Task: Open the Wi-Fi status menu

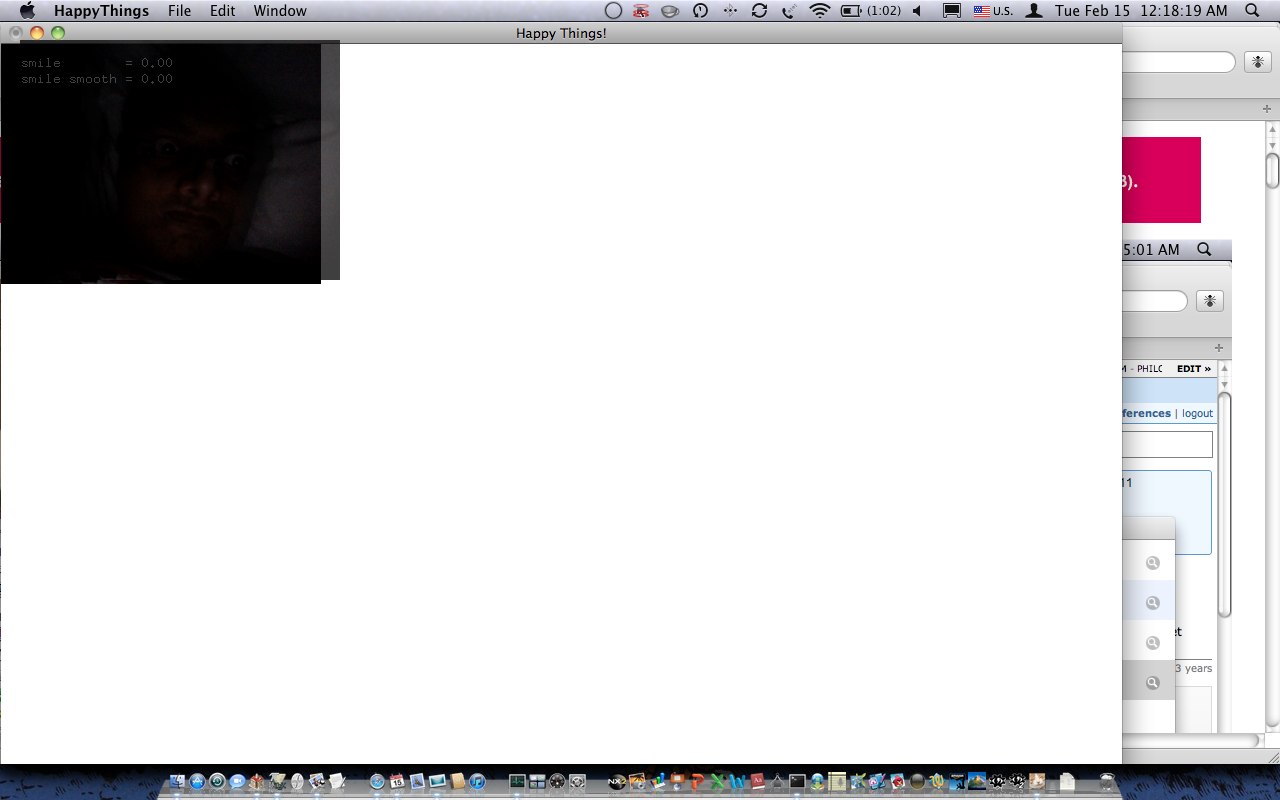Action: pos(820,11)
